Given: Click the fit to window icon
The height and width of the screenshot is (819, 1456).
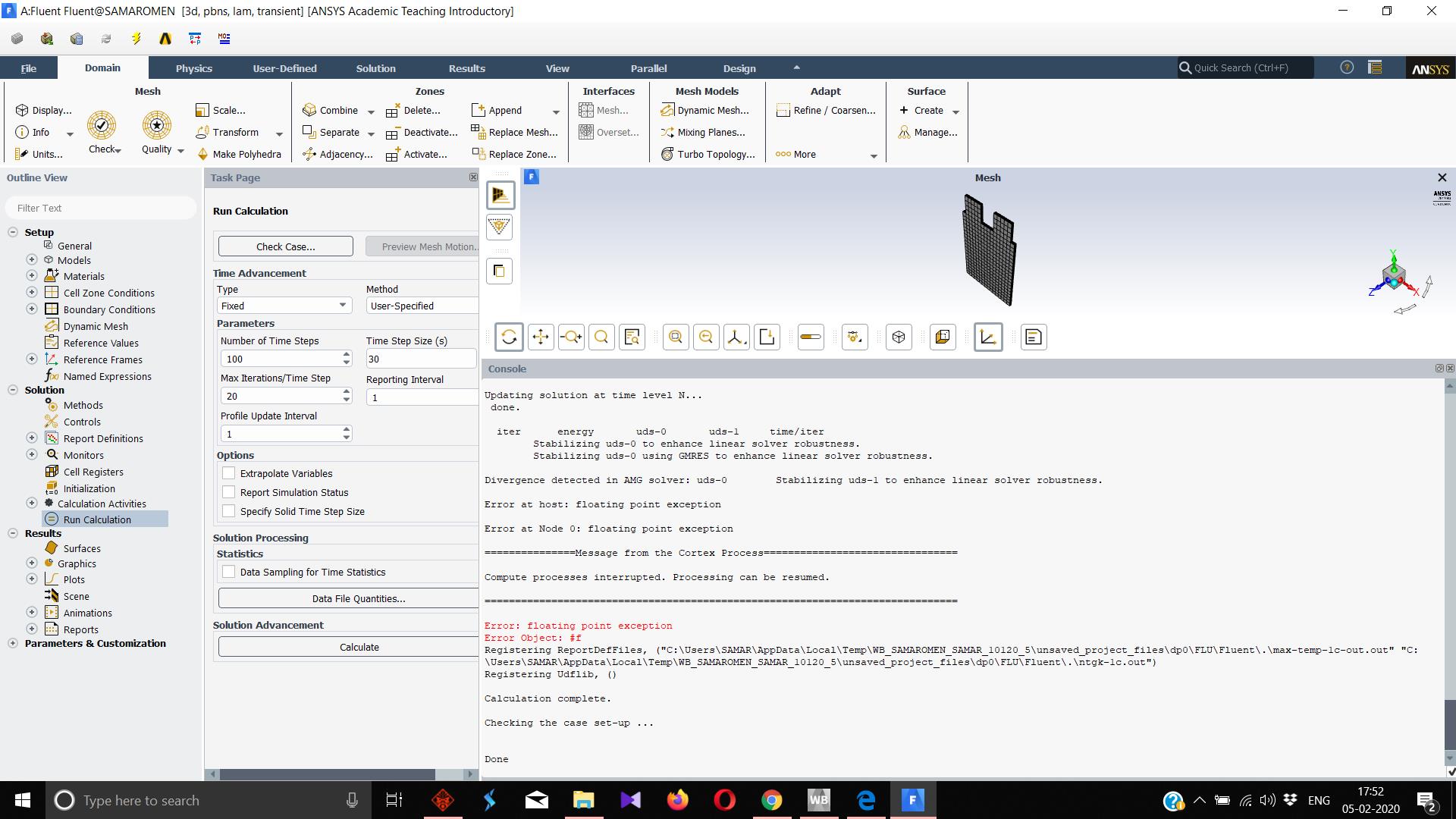Looking at the screenshot, I should click(675, 337).
